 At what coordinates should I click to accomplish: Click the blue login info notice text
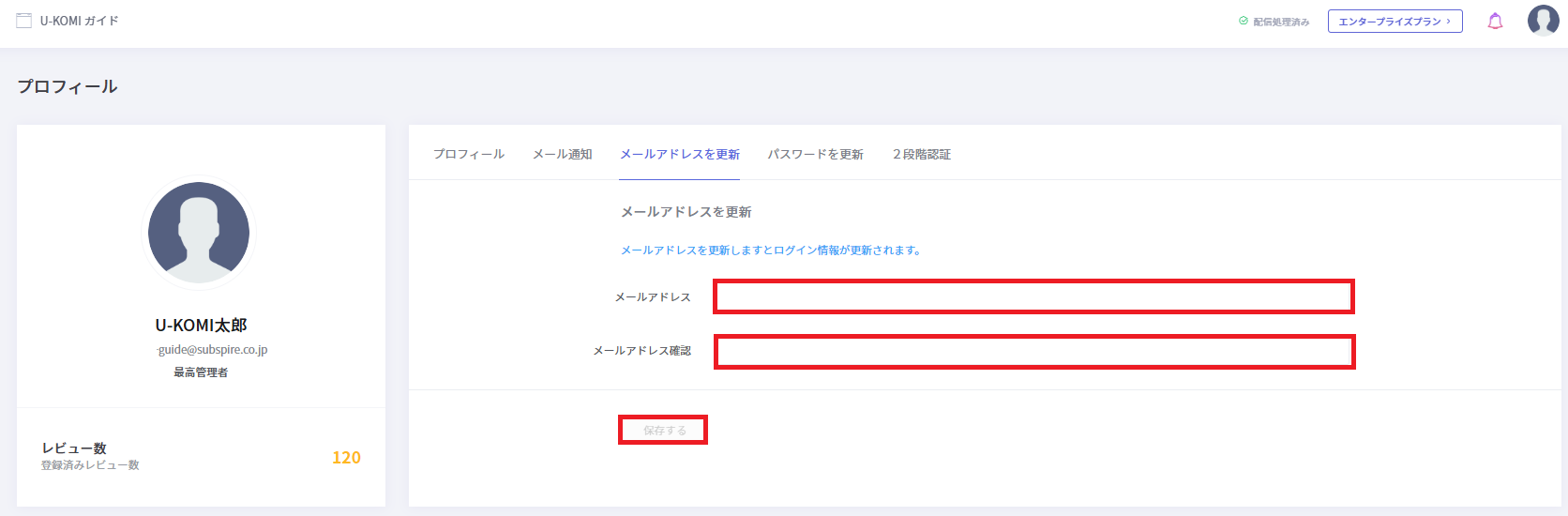pyautogui.click(x=771, y=250)
